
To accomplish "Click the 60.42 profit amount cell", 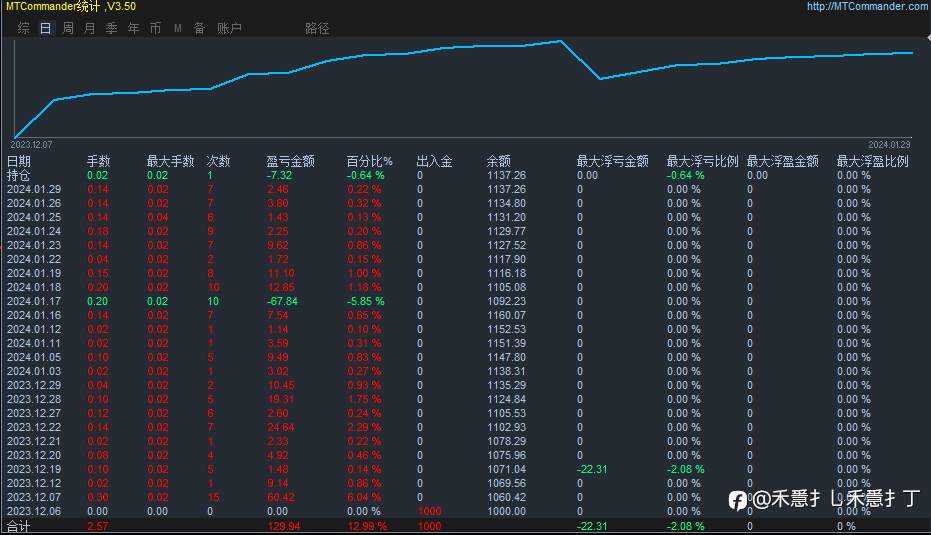I will 281,498.
